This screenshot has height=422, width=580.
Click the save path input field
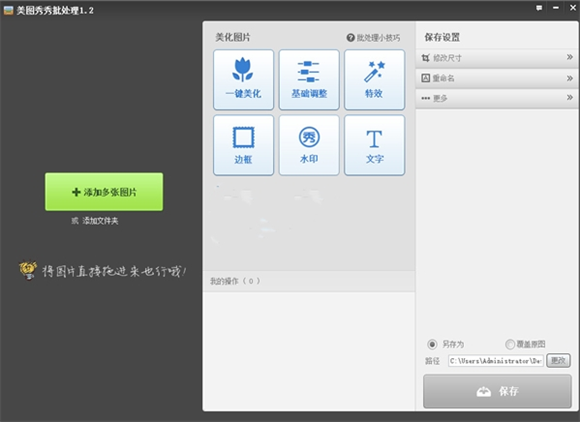[496, 361]
